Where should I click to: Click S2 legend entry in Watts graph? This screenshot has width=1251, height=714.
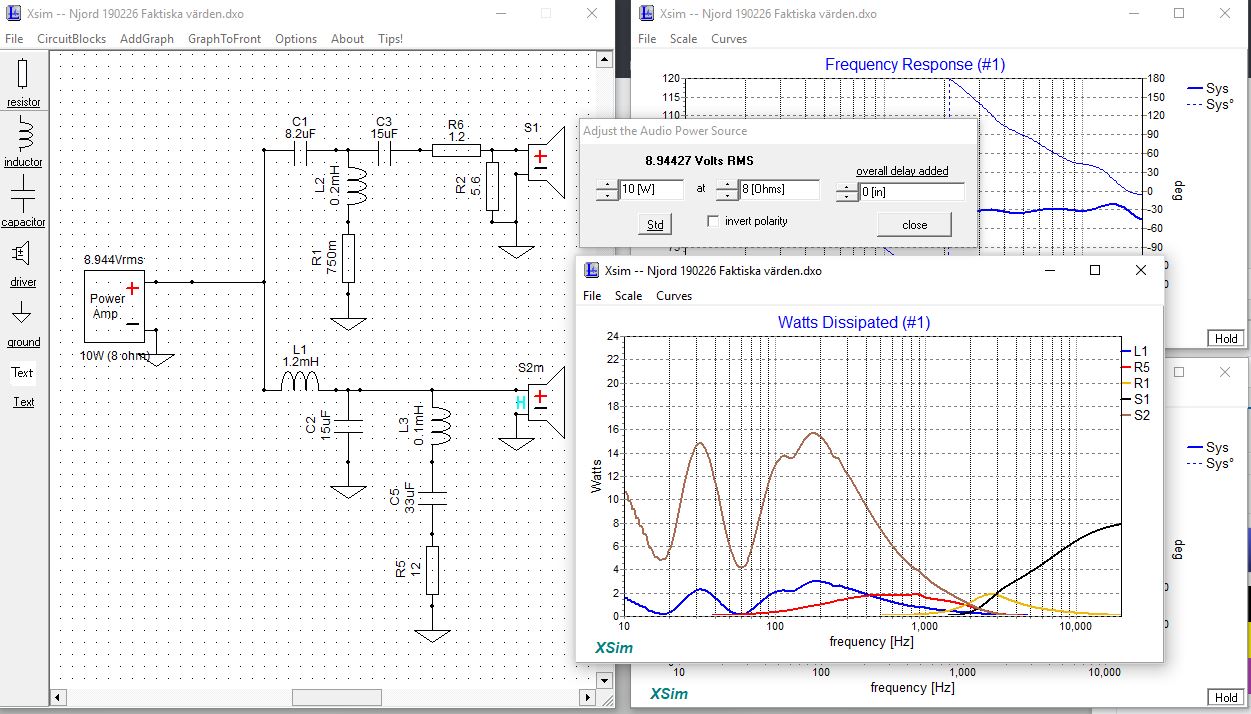click(1133, 415)
